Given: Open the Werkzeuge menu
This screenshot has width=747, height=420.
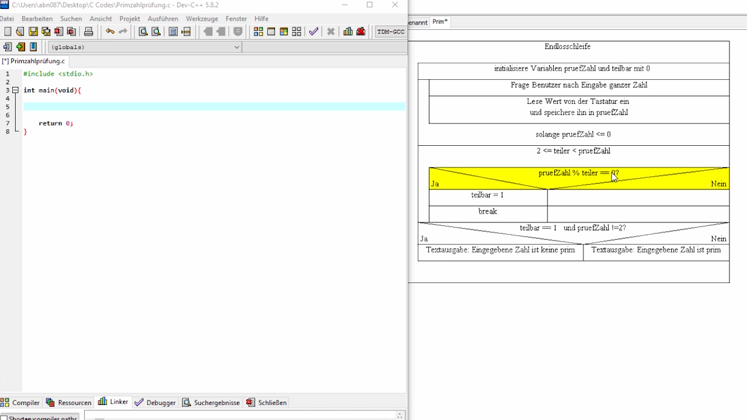Looking at the screenshot, I should [x=201, y=18].
